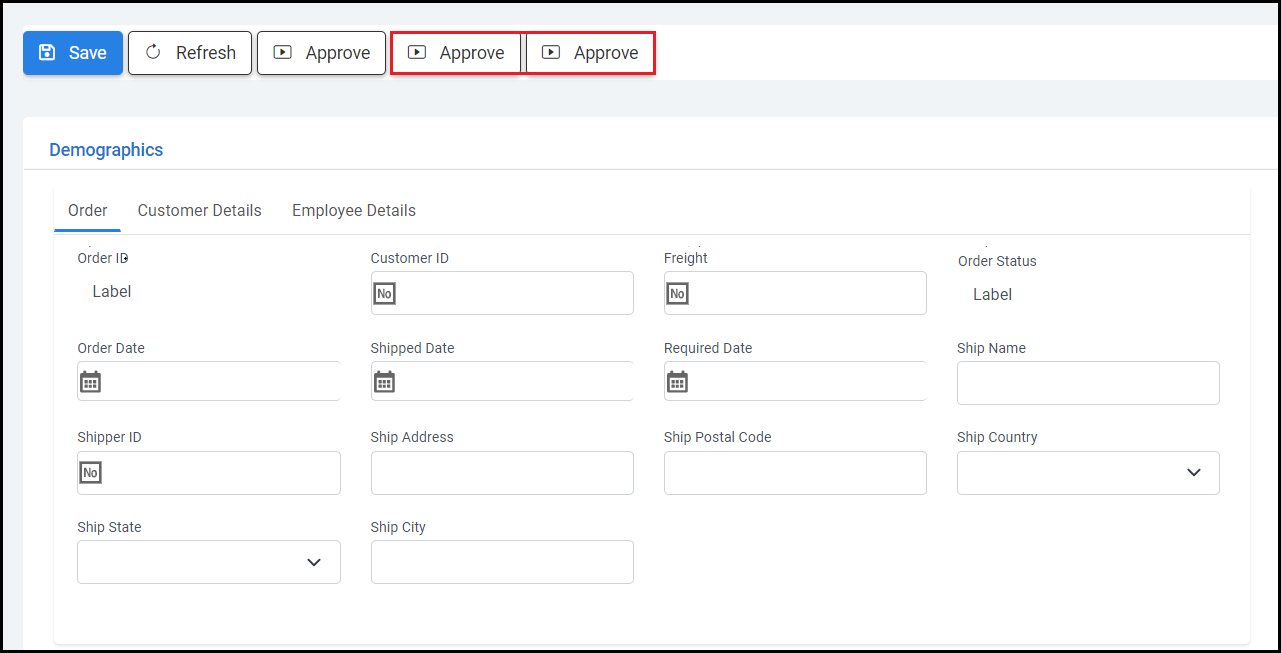This screenshot has width=1281, height=653.
Task: Click the numeric icon in Customer ID field
Action: pyautogui.click(x=384, y=293)
